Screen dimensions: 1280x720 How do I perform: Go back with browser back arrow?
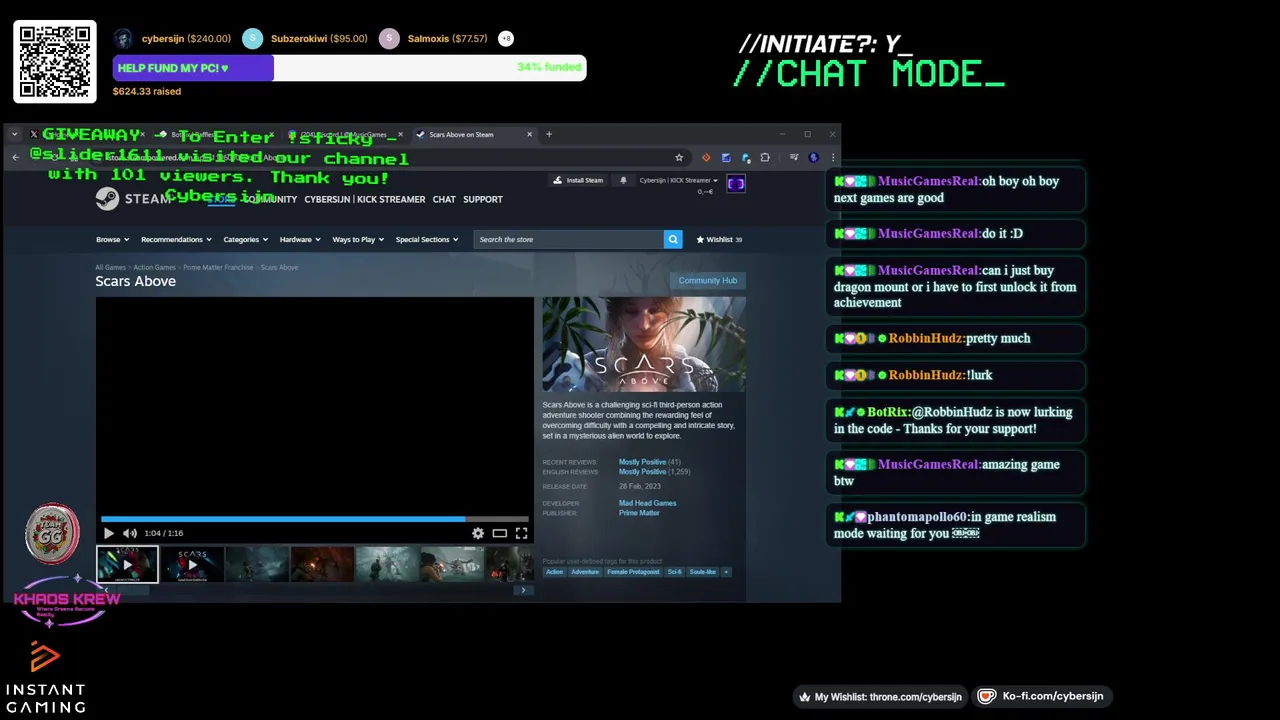coord(15,157)
